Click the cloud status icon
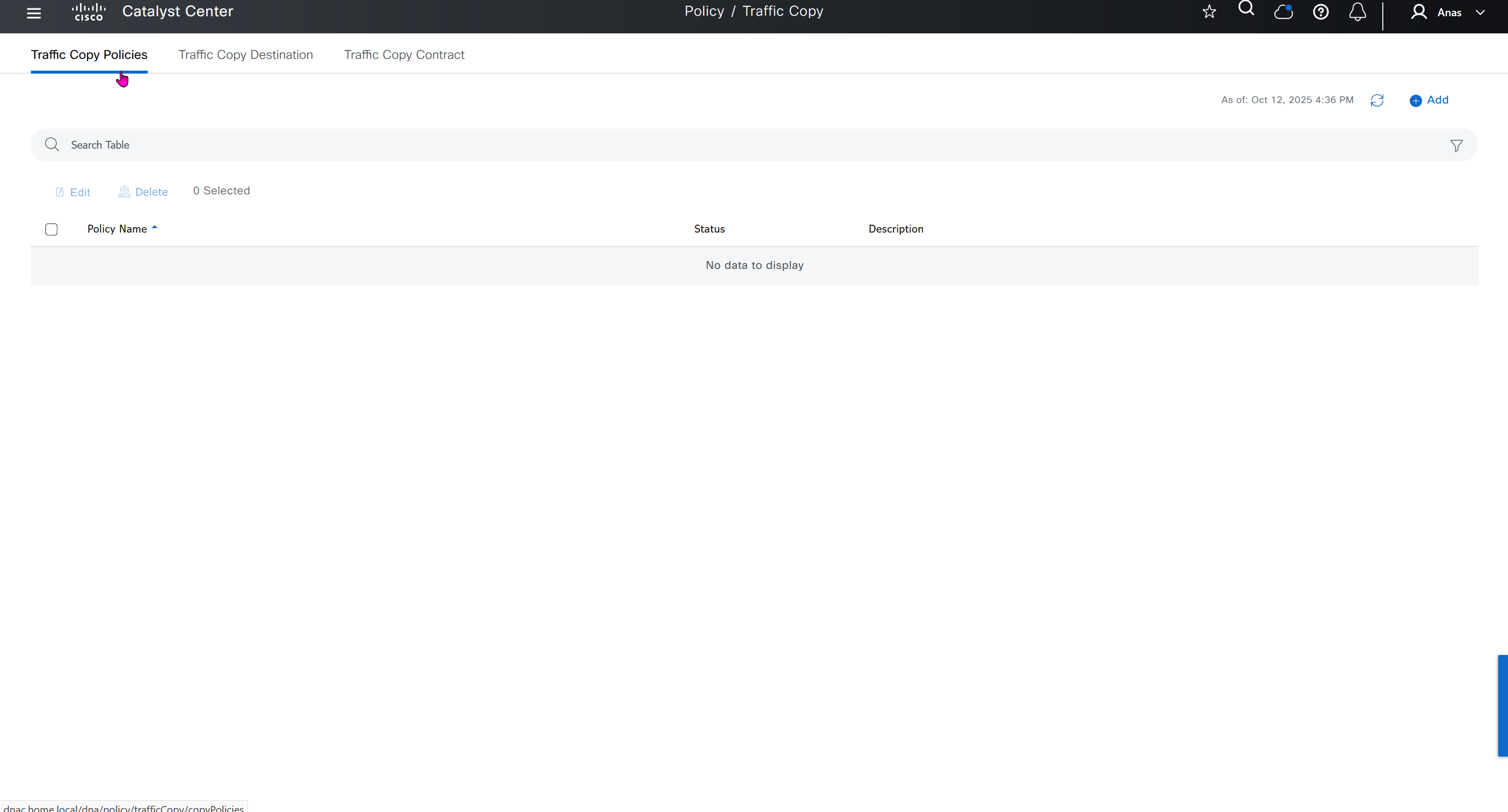Image resolution: width=1508 pixels, height=812 pixels. click(1283, 12)
